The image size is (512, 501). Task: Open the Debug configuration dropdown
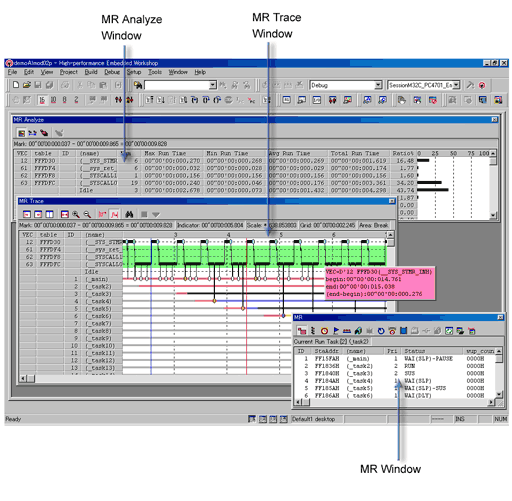(x=378, y=85)
